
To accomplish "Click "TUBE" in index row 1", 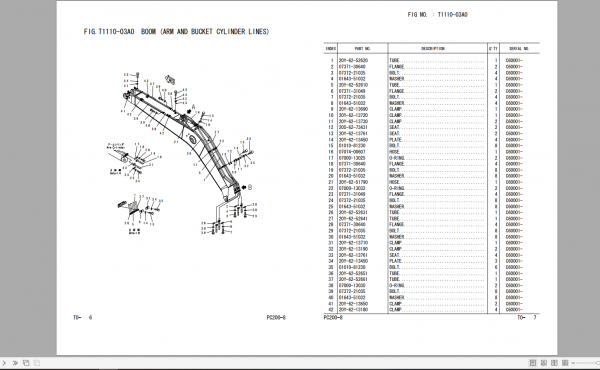I will click(394, 60).
